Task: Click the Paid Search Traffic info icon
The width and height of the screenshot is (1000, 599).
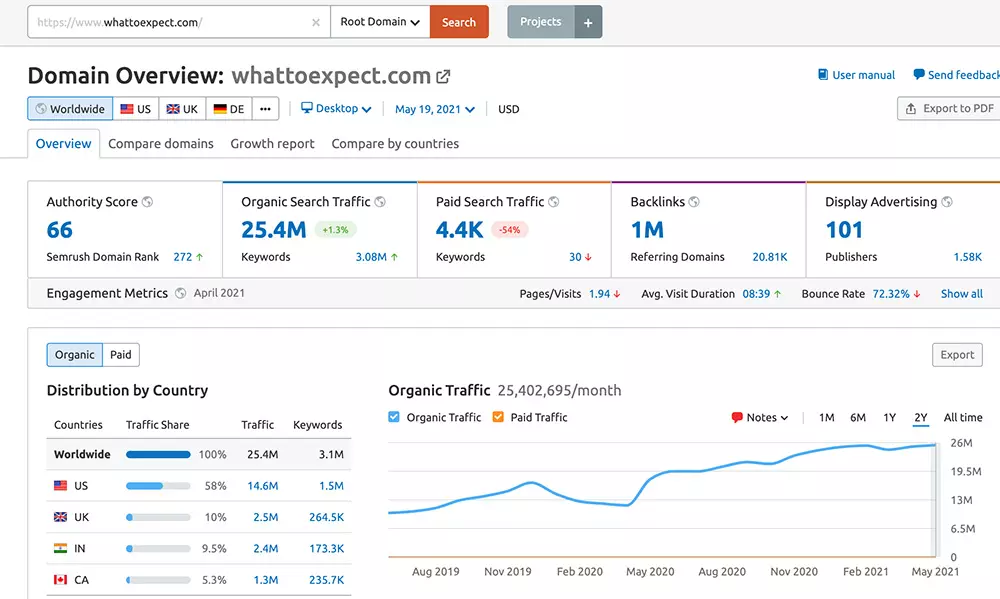Action: pos(554,202)
